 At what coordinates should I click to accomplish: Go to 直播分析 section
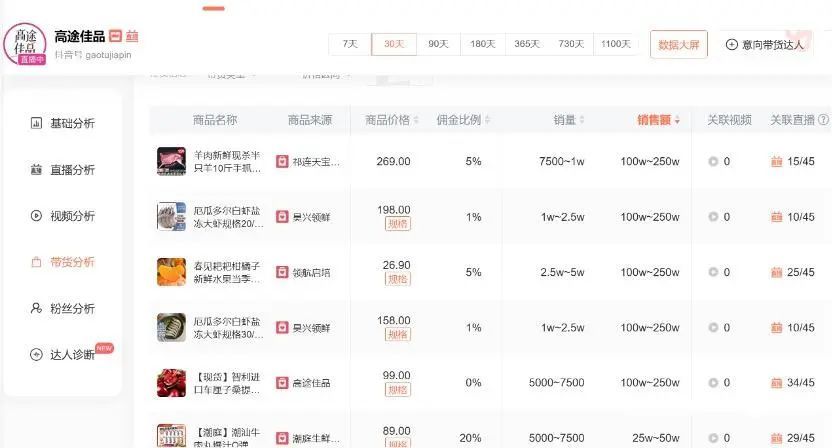click(x=72, y=170)
